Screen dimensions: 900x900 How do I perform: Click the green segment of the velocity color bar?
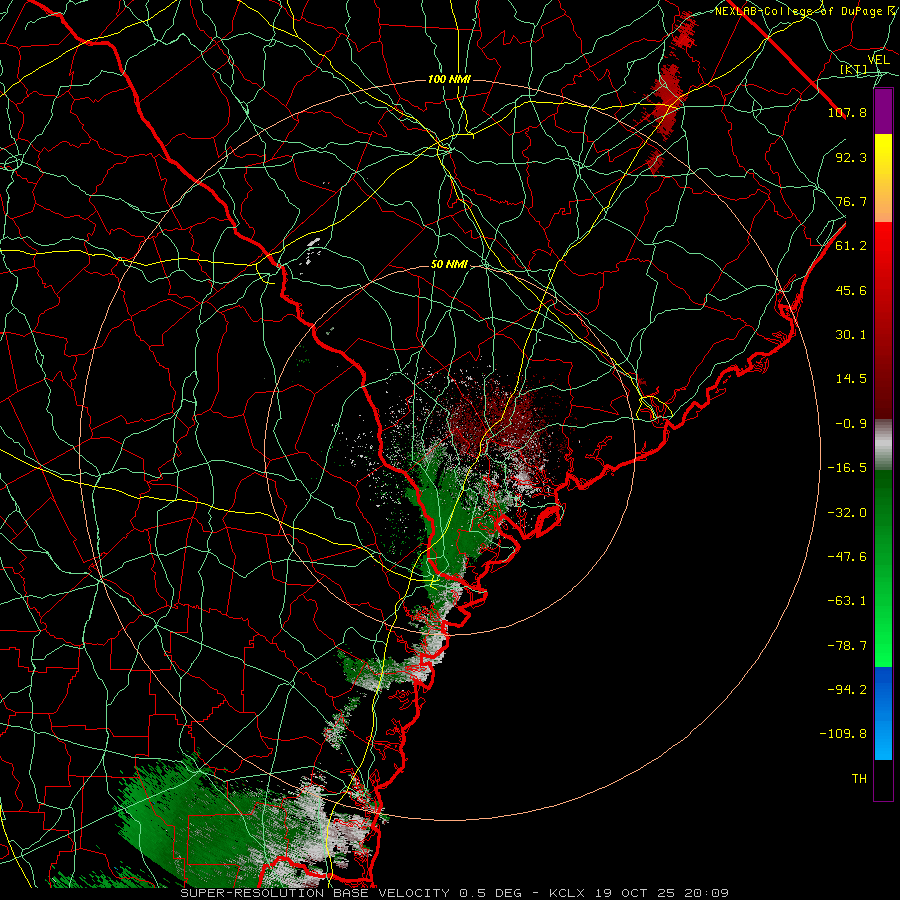pos(883,568)
